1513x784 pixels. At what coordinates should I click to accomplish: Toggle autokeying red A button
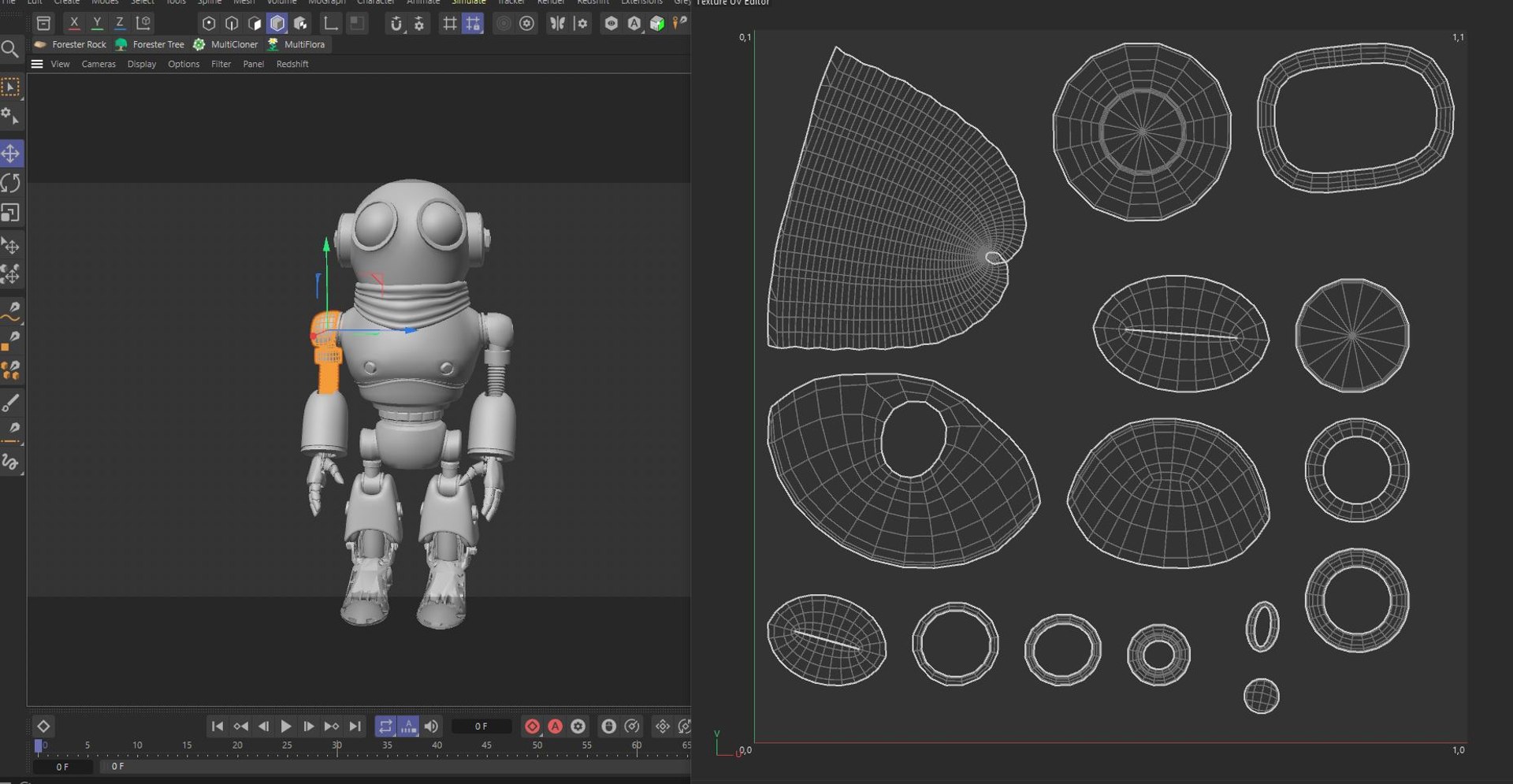coord(556,726)
